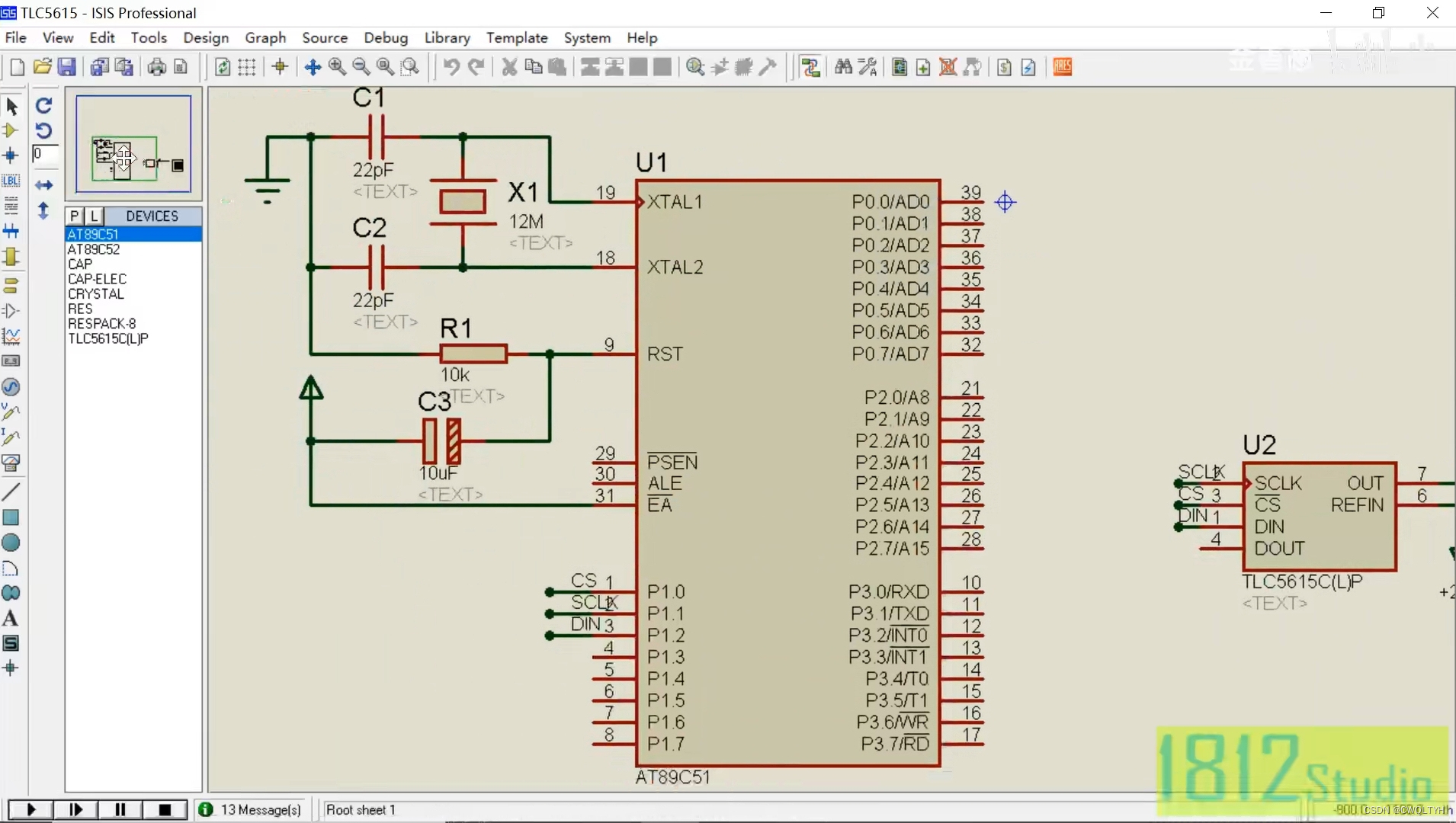Viewport: 1456px width, 823px height.
Task: Open the Debug menu
Action: tap(386, 37)
